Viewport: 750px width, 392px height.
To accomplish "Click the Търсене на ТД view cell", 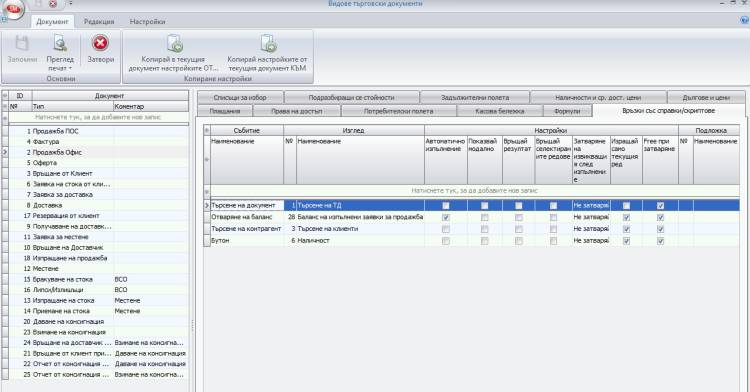I will coord(360,205).
